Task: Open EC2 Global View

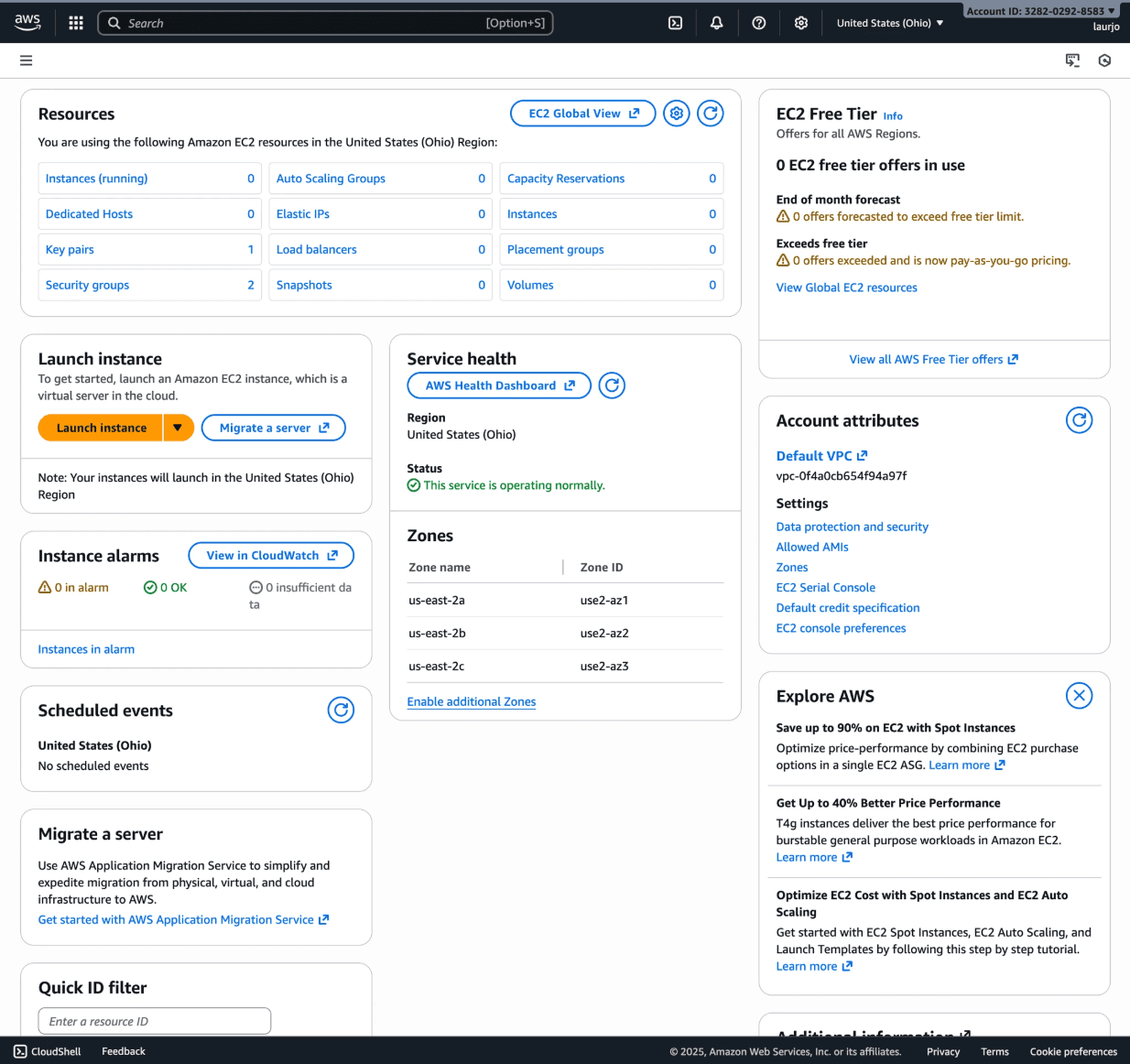Action: [583, 114]
